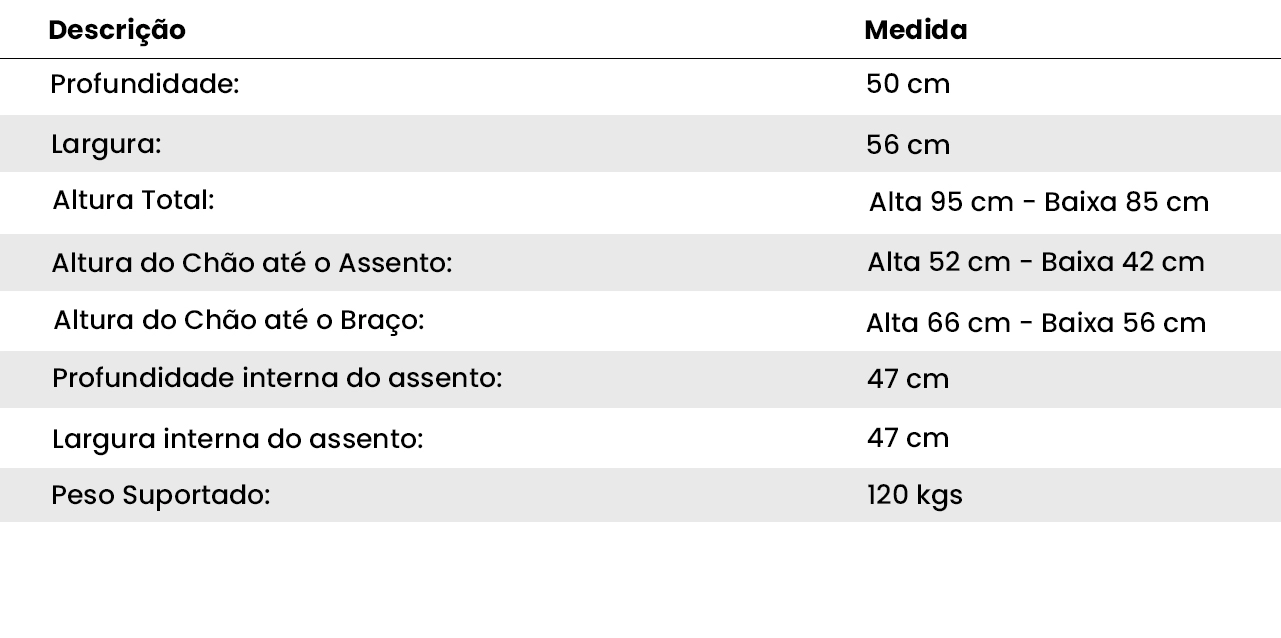The width and height of the screenshot is (1281, 638).
Task: Click the 120 kgs value
Action: pyautogui.click(x=914, y=495)
